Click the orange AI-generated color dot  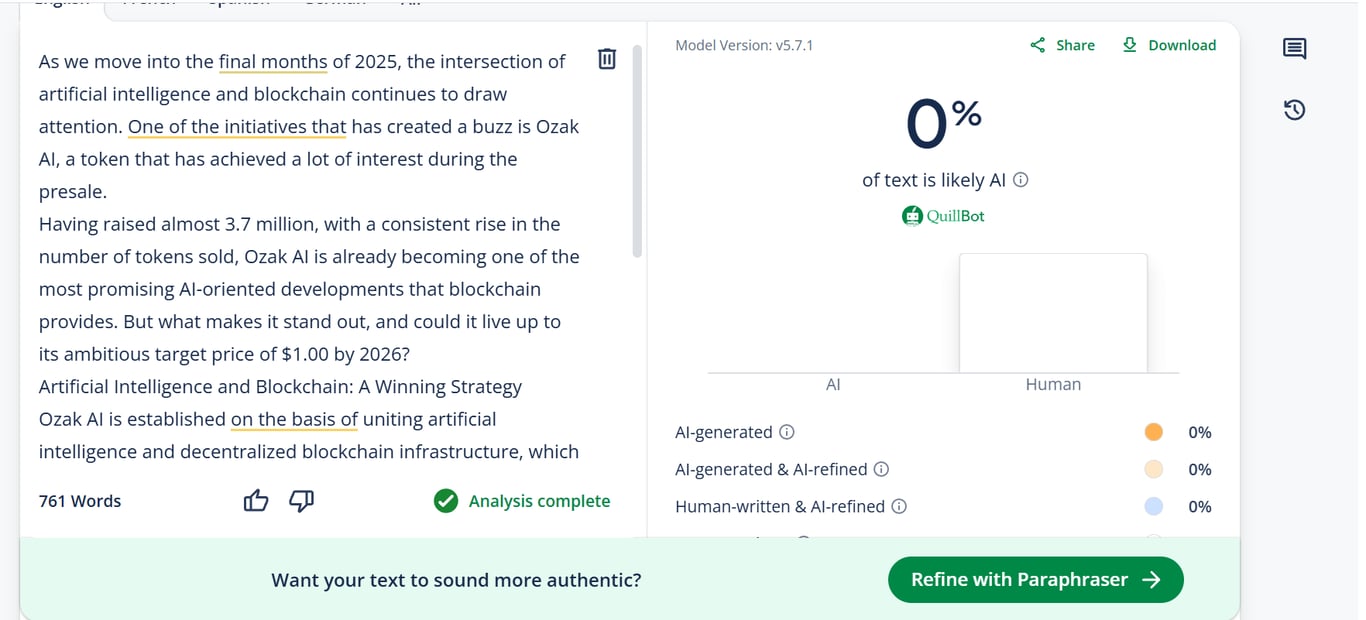[1153, 432]
